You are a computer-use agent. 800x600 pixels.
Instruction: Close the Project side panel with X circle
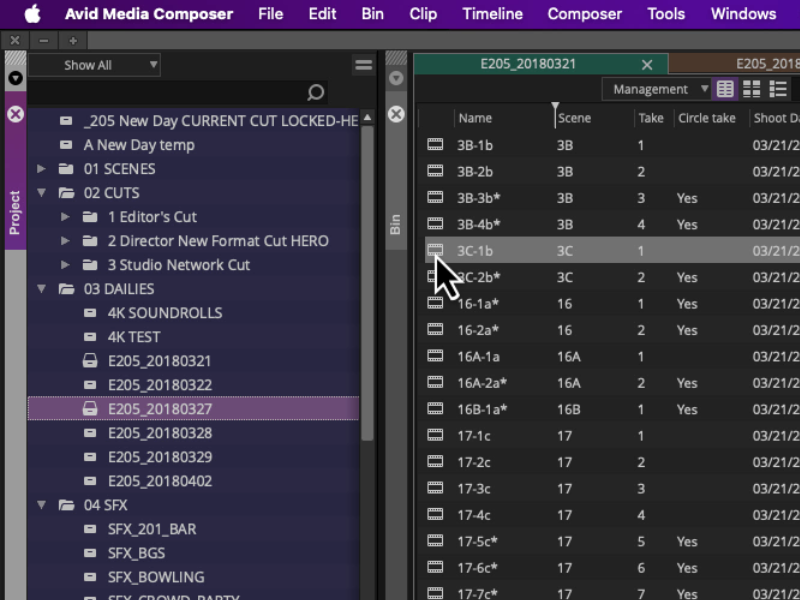[x=15, y=114]
